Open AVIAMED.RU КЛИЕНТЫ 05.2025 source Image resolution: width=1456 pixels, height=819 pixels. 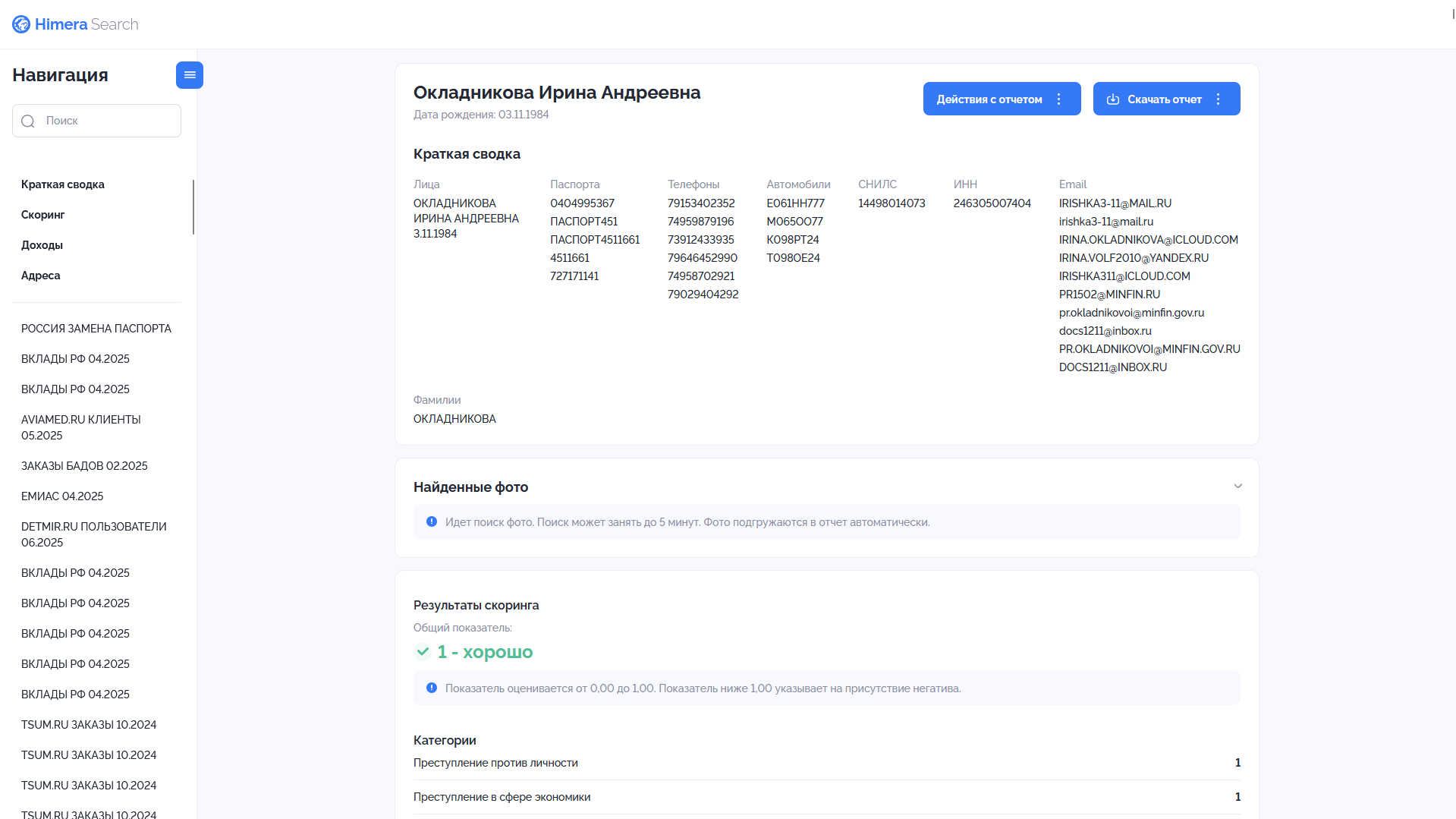click(81, 427)
